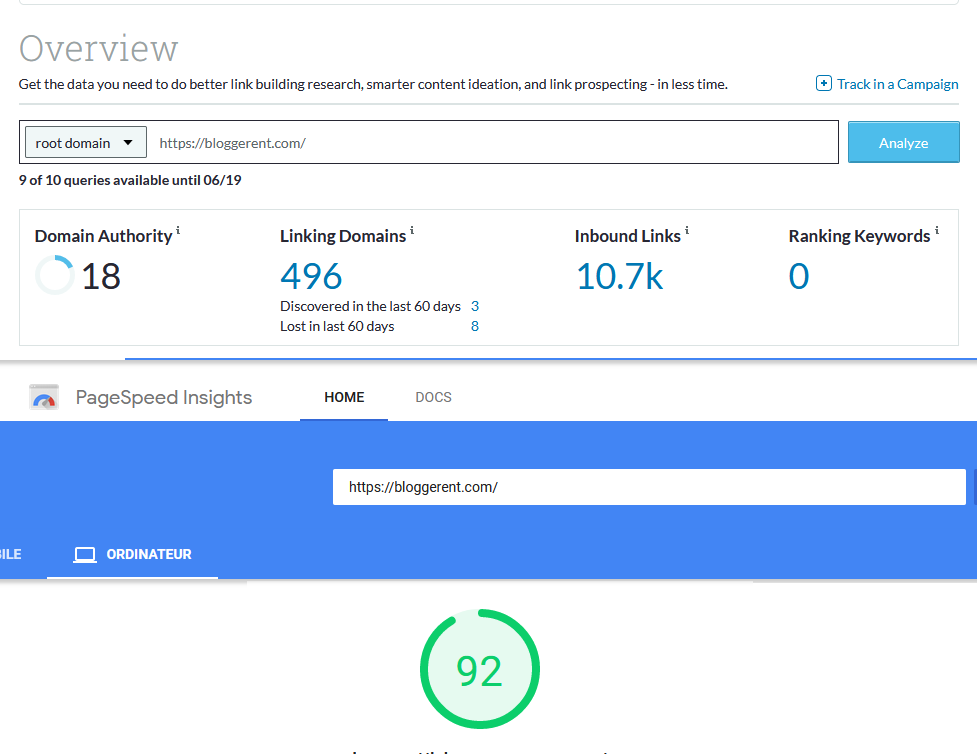This screenshot has height=754, width=977.
Task: Click the Overview heading
Action: 98,49
